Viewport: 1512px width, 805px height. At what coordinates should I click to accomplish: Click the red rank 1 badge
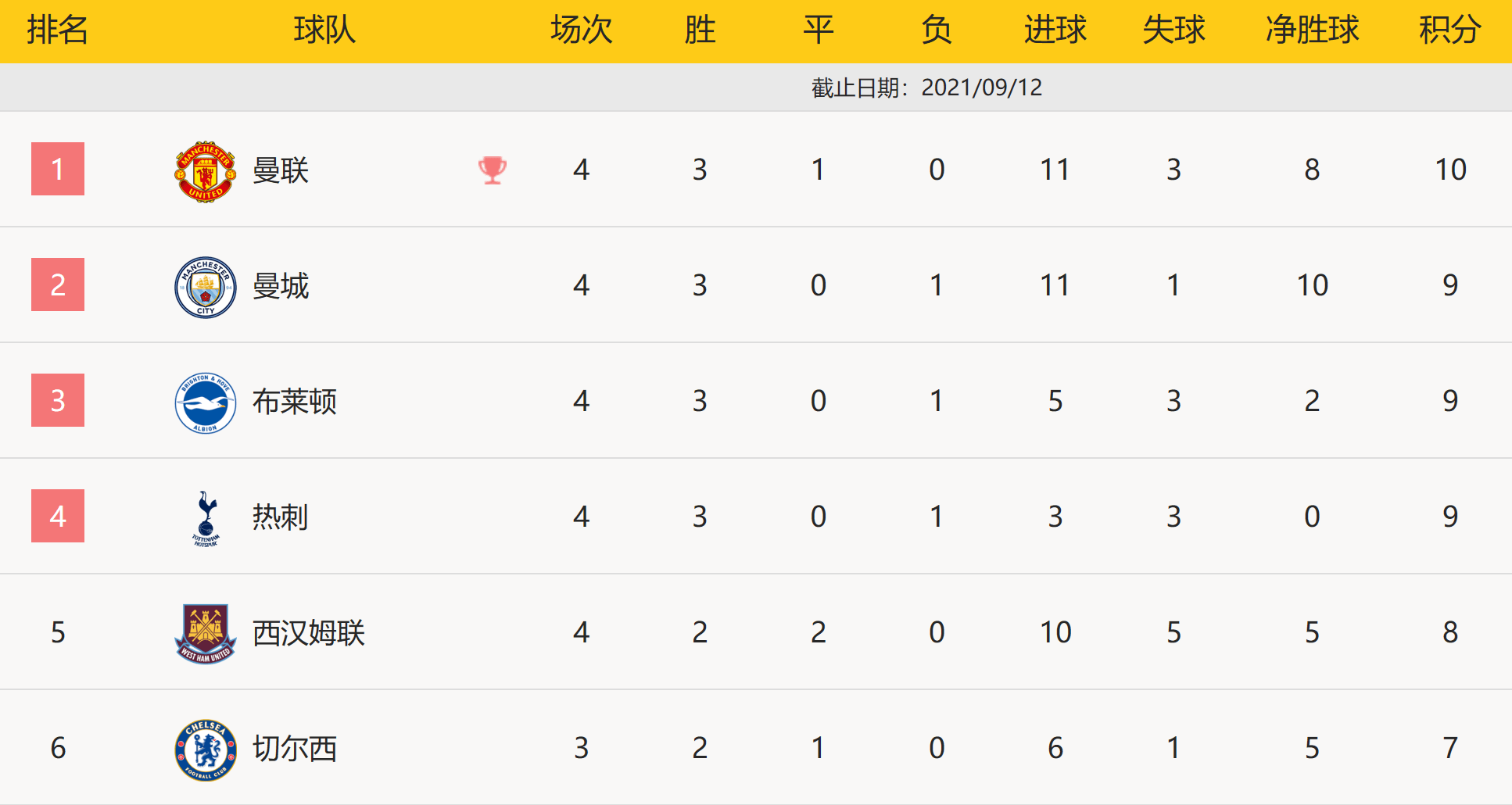pyautogui.click(x=58, y=169)
